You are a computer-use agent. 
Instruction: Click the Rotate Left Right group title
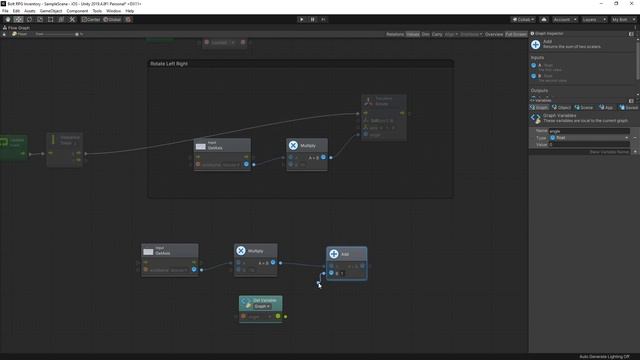[169, 64]
